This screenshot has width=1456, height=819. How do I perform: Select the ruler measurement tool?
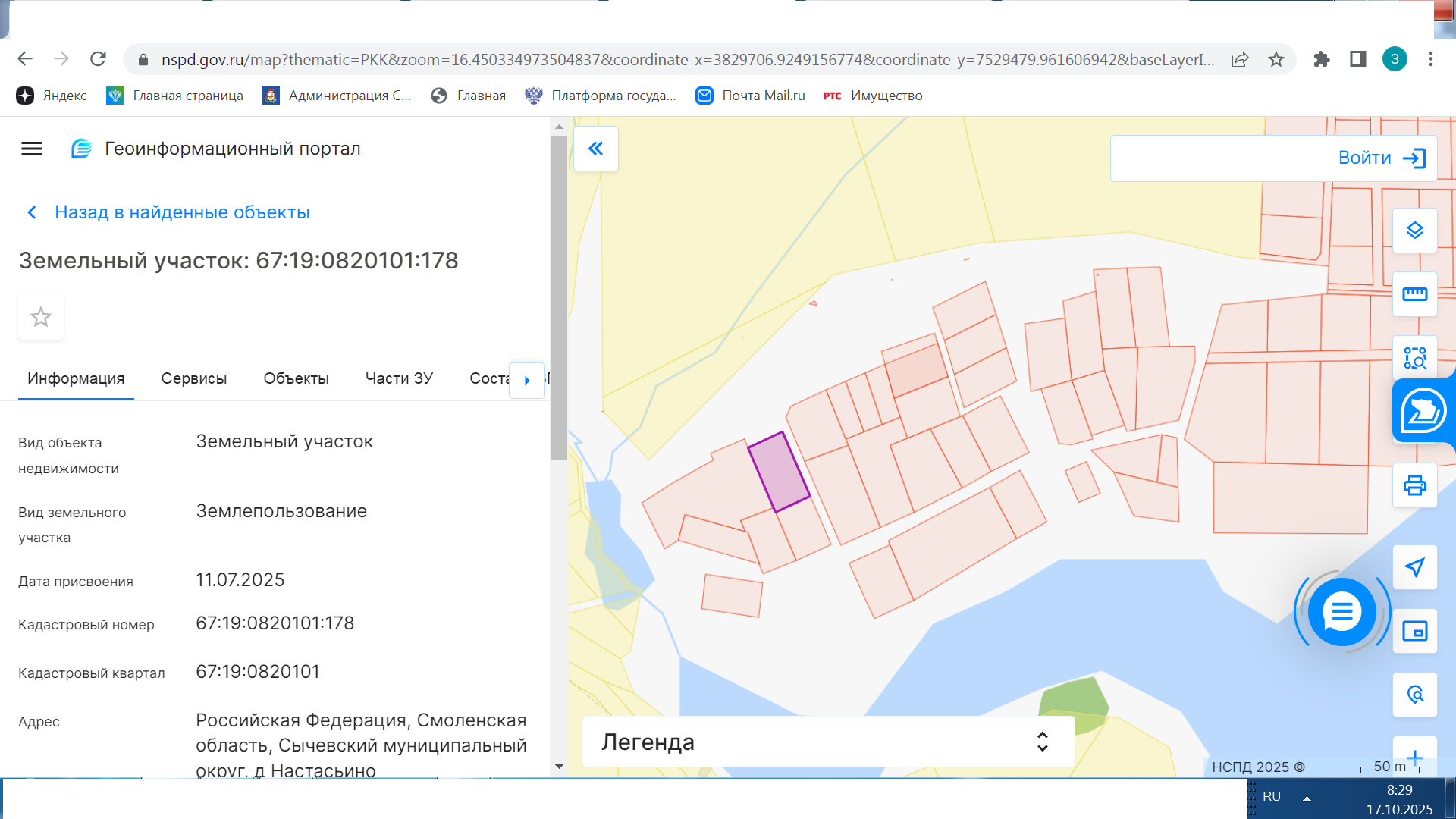1414,294
